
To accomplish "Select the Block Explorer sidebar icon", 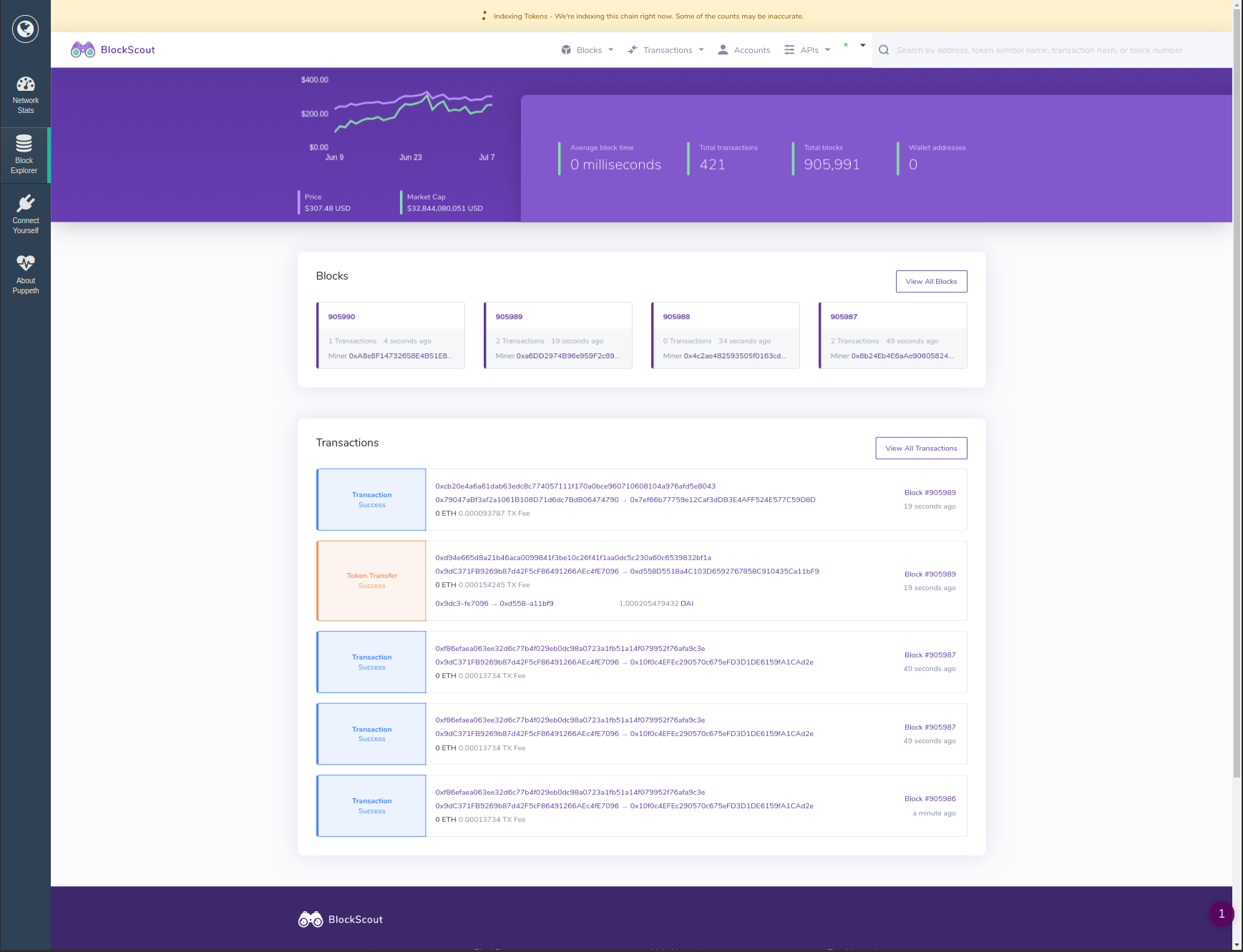I will tap(25, 144).
